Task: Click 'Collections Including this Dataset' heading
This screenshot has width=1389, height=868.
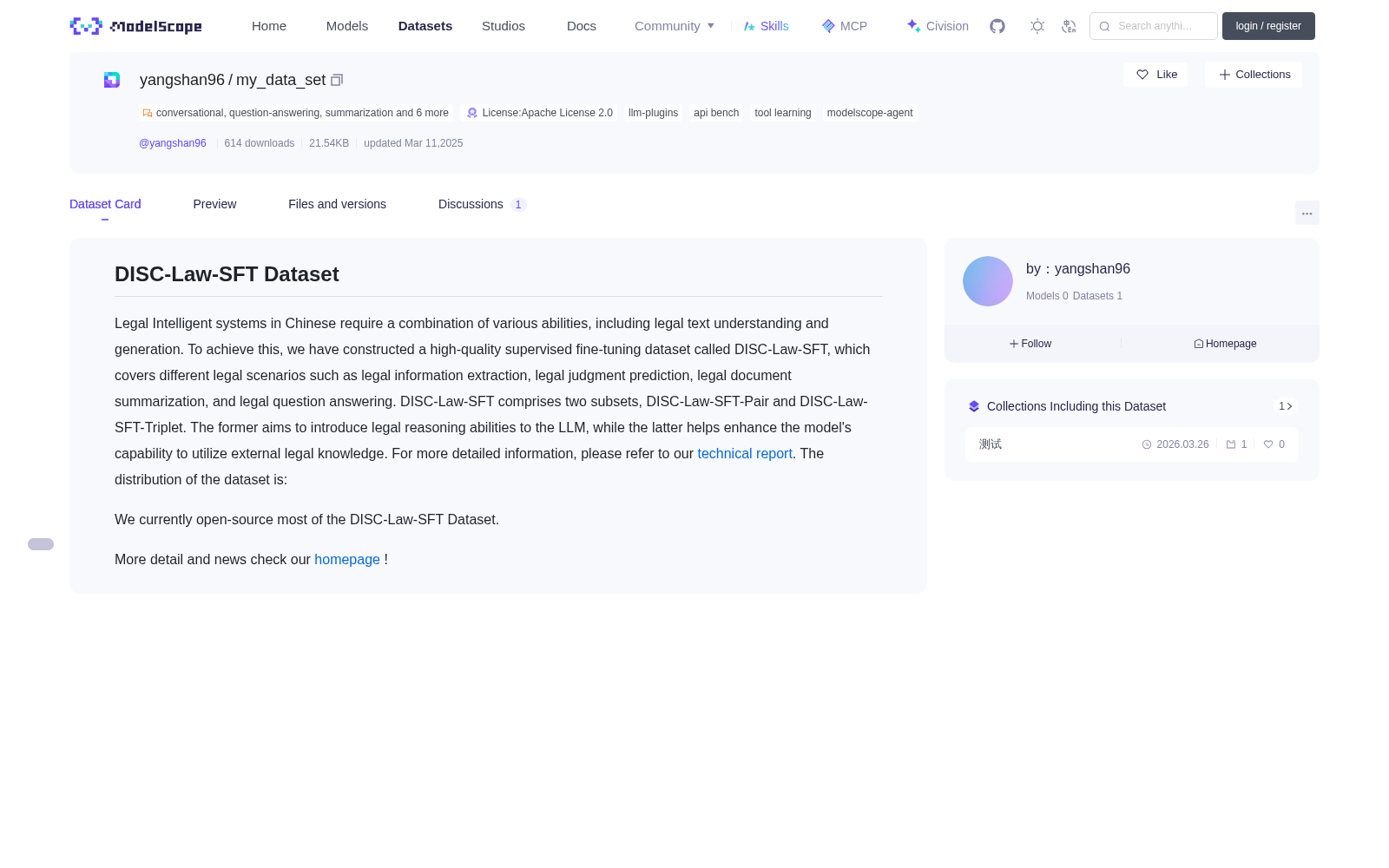Action: click(1076, 406)
